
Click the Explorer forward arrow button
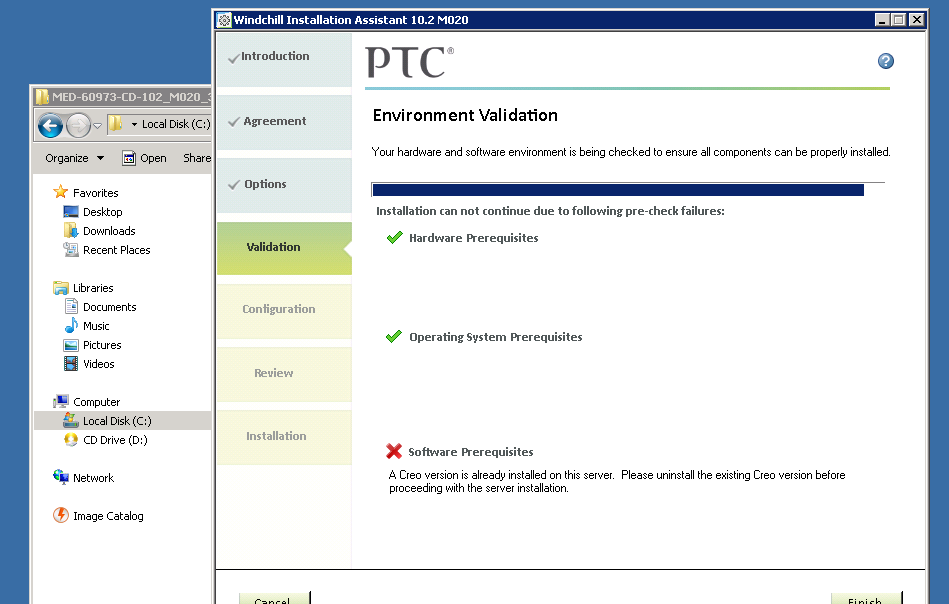77,126
